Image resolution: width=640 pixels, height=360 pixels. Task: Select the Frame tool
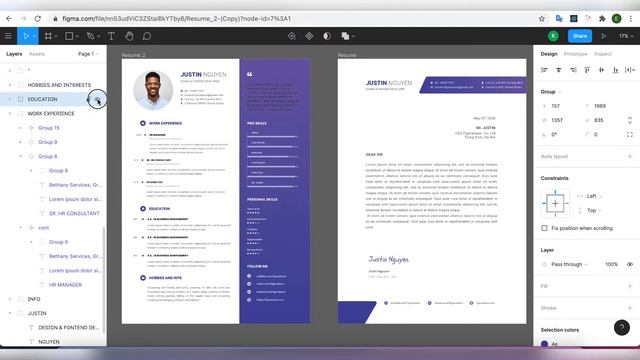pyautogui.click(x=48, y=36)
